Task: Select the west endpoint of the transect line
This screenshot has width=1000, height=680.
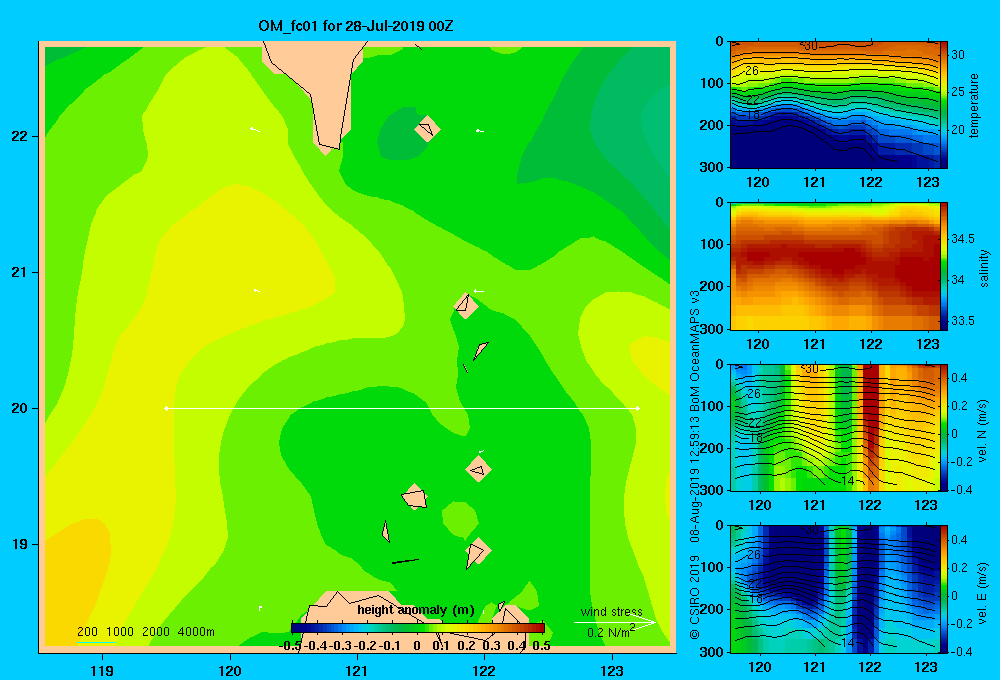Action: pos(166,408)
